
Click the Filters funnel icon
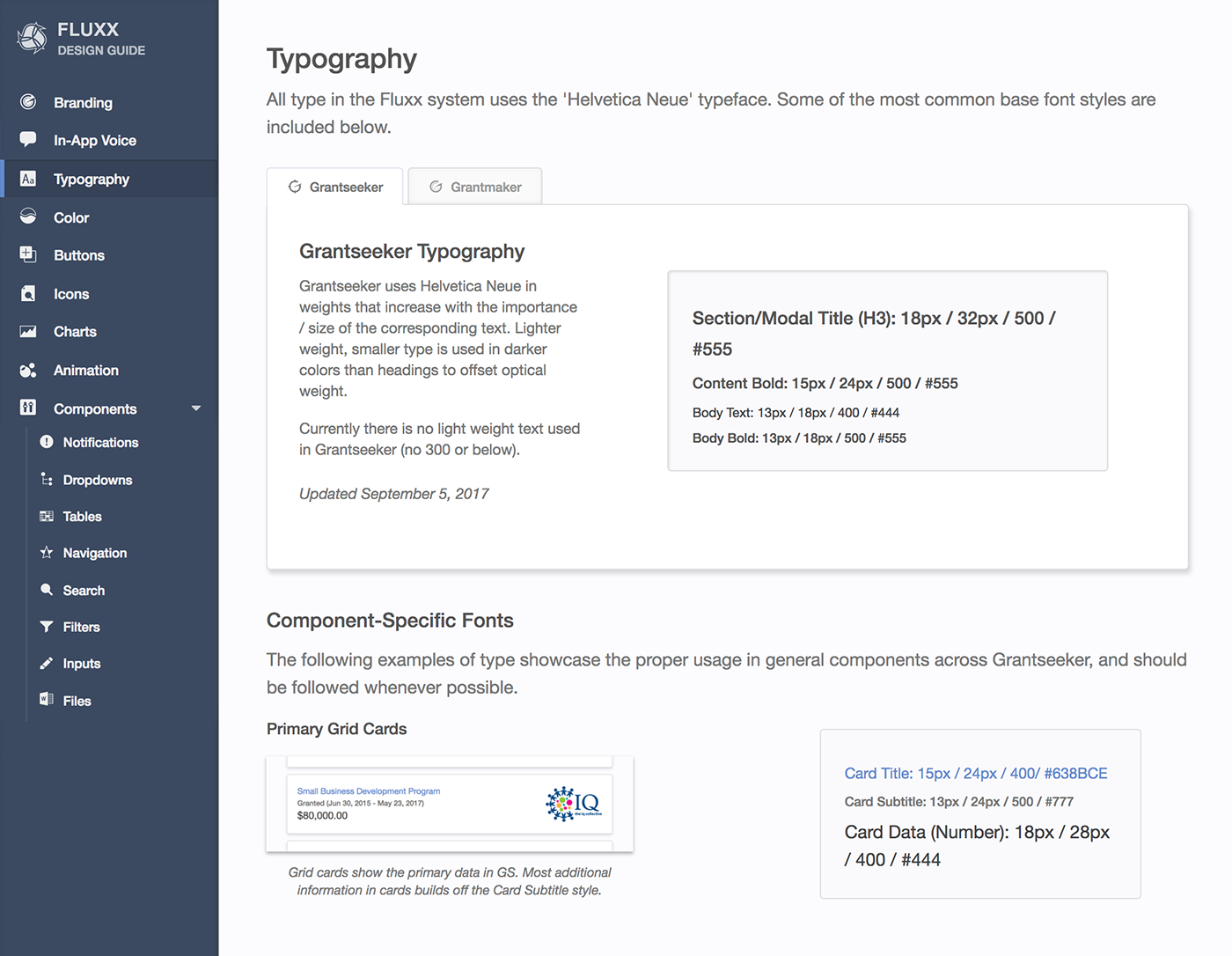pos(47,627)
